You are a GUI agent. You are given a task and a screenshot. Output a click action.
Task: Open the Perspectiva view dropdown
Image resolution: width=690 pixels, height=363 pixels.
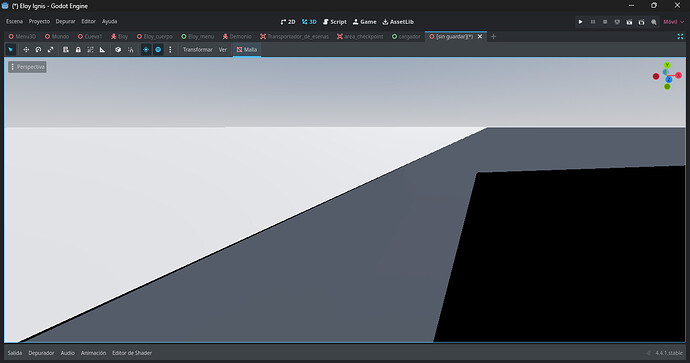pos(27,67)
